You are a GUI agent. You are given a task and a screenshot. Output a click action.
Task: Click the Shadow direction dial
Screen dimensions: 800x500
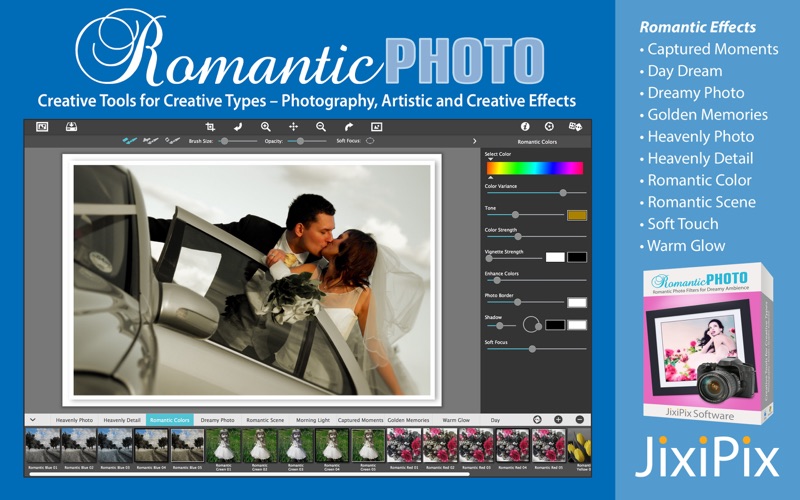pyautogui.click(x=532, y=324)
